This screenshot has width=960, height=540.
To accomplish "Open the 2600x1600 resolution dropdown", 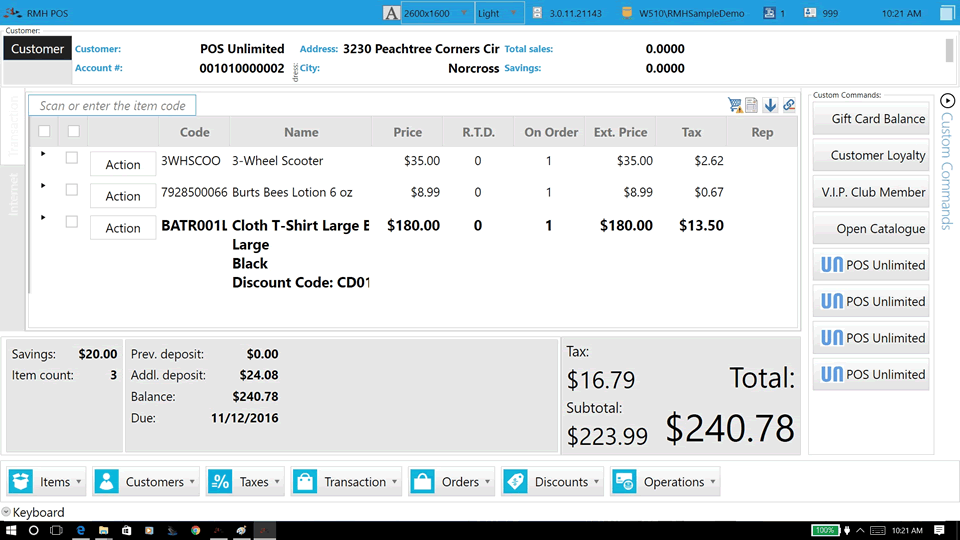I will pos(437,13).
